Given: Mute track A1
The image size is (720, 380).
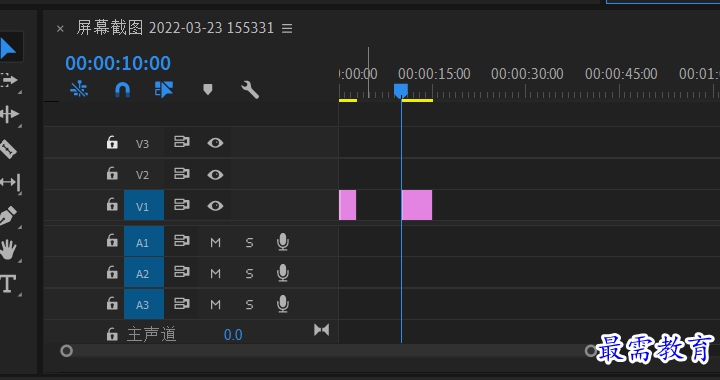Looking at the screenshot, I should click(215, 242).
